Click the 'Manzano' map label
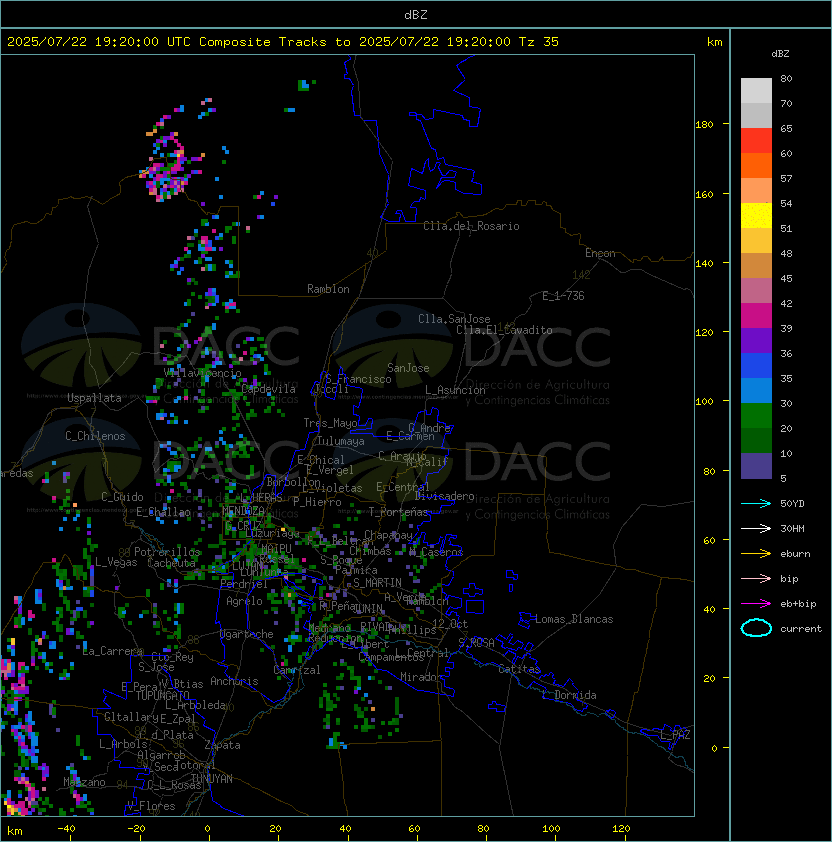This screenshot has width=832, height=842. tap(84, 782)
